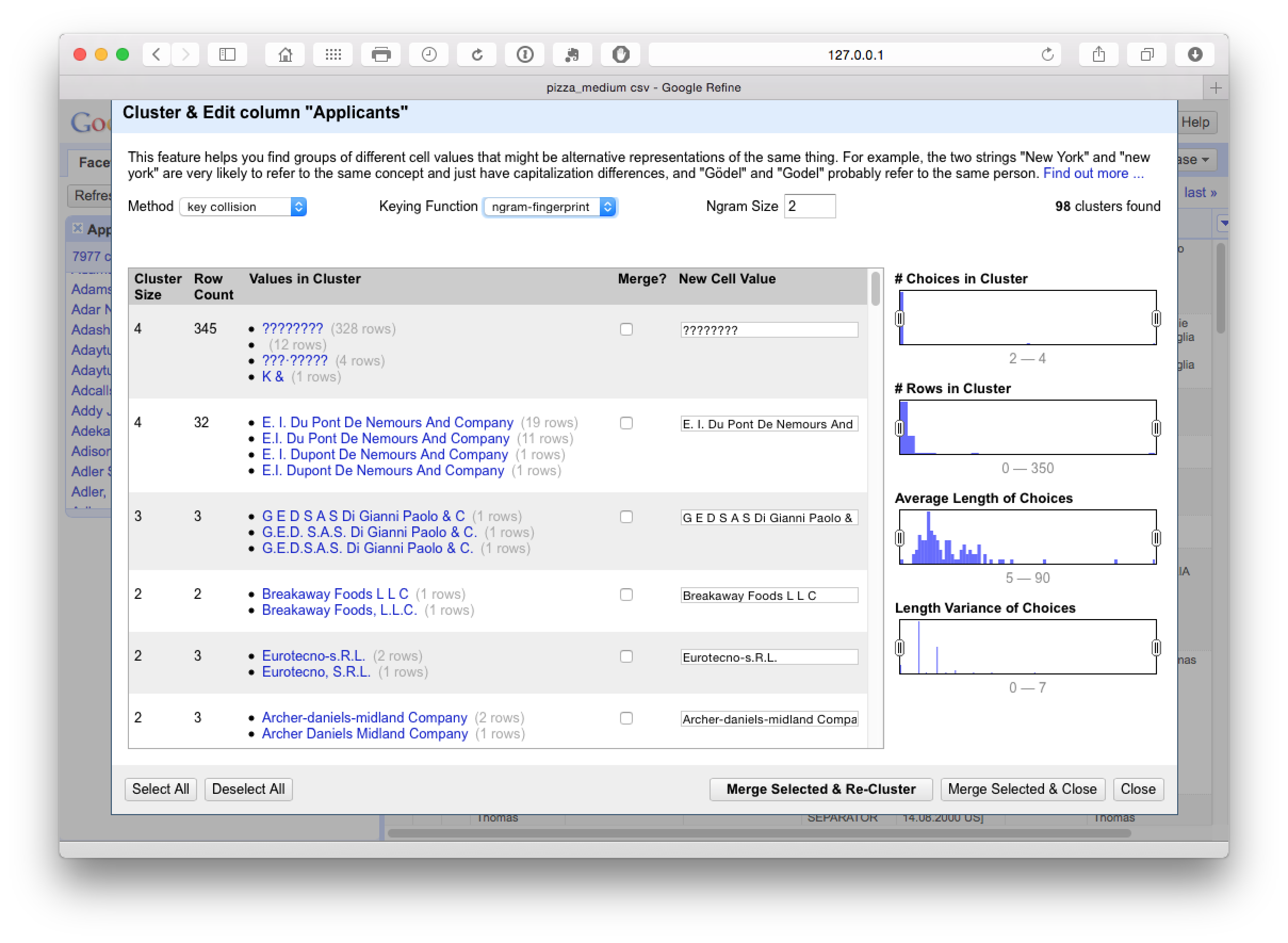Go forward with browser forward arrow
This screenshot has height=943, width=1288.
click(x=185, y=55)
